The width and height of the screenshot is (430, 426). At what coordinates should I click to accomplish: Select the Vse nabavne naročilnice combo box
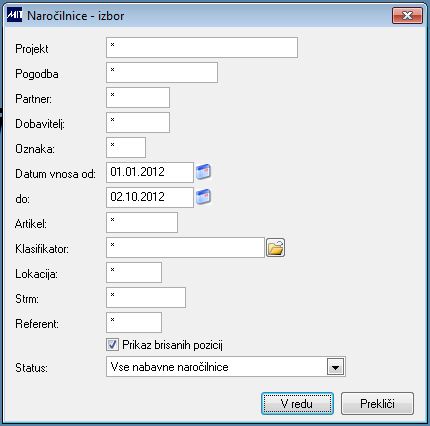226,367
